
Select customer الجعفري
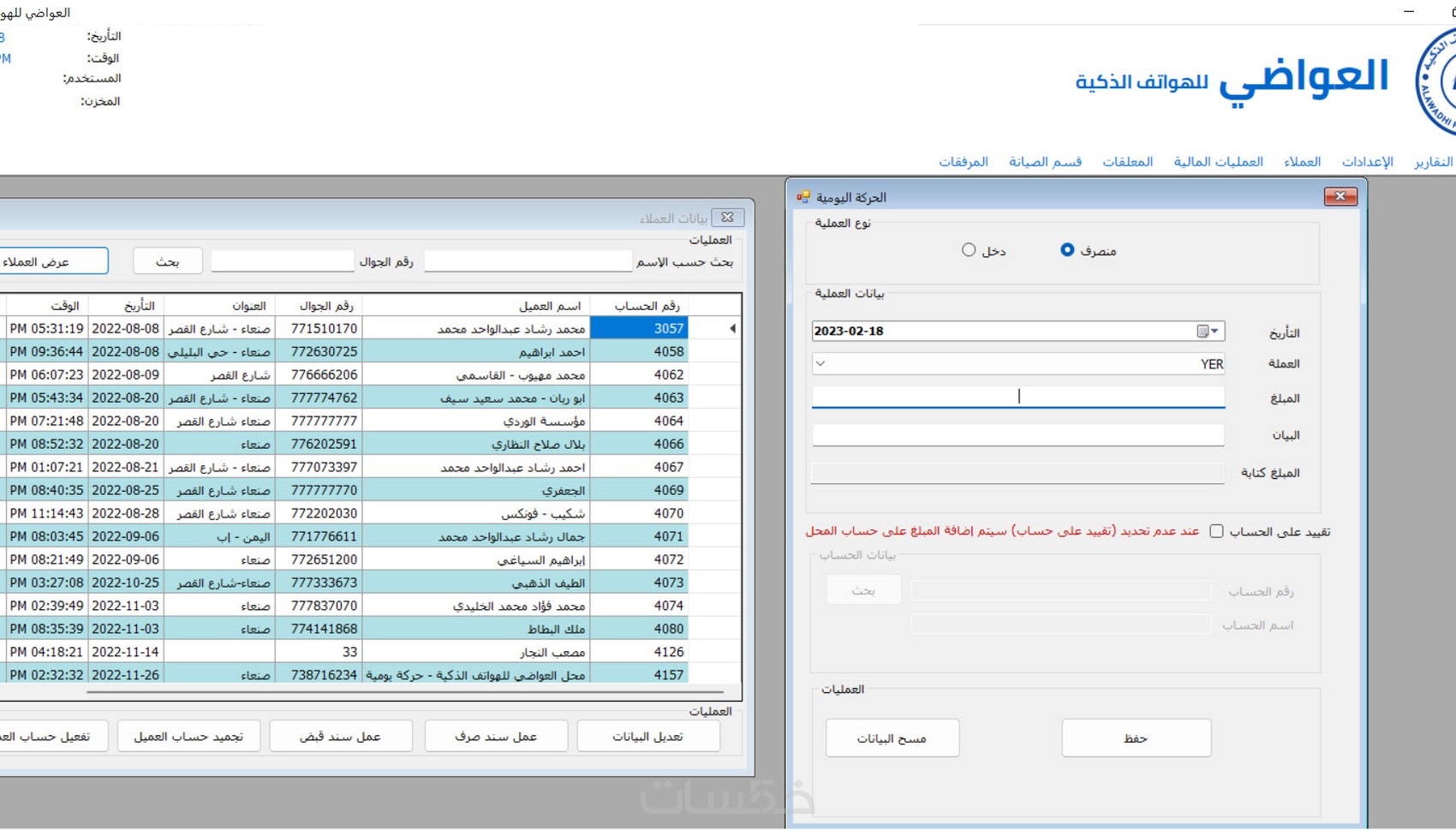[x=475, y=490]
